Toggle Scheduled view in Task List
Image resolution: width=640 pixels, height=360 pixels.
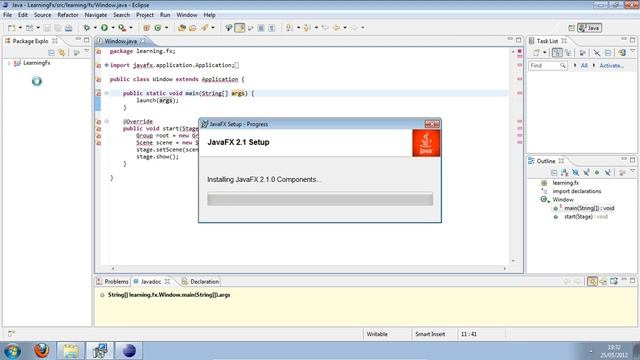[568, 53]
